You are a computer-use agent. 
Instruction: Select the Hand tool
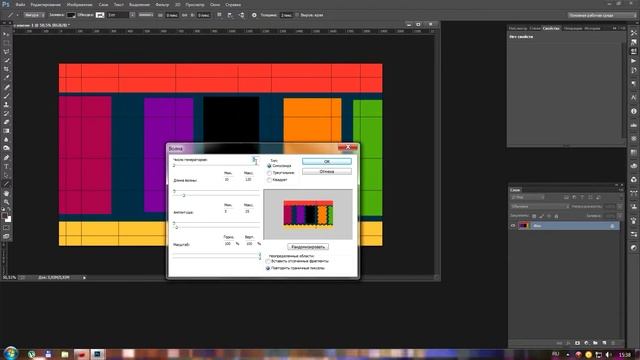click(x=6, y=193)
